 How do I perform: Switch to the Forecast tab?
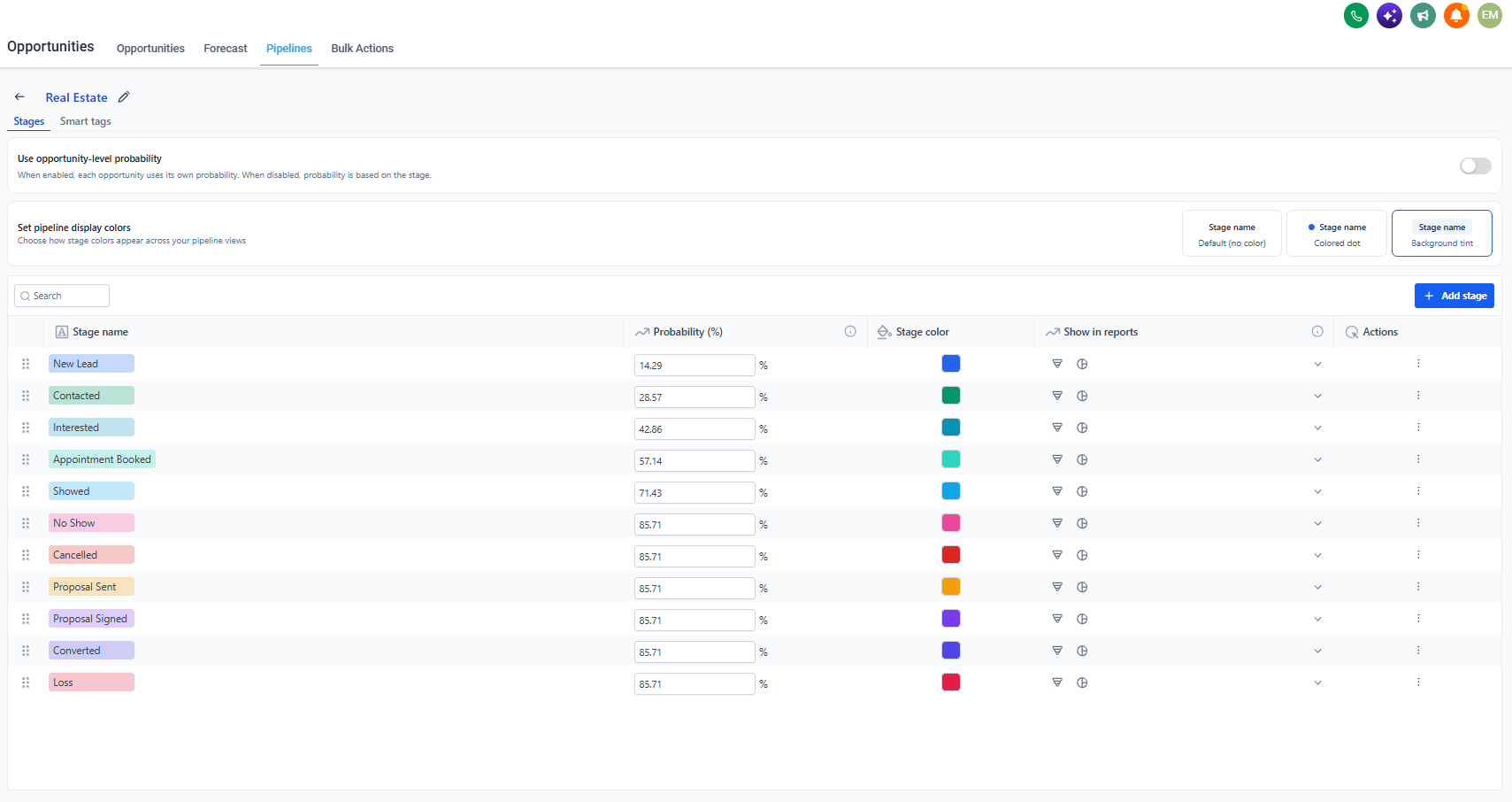pos(226,49)
